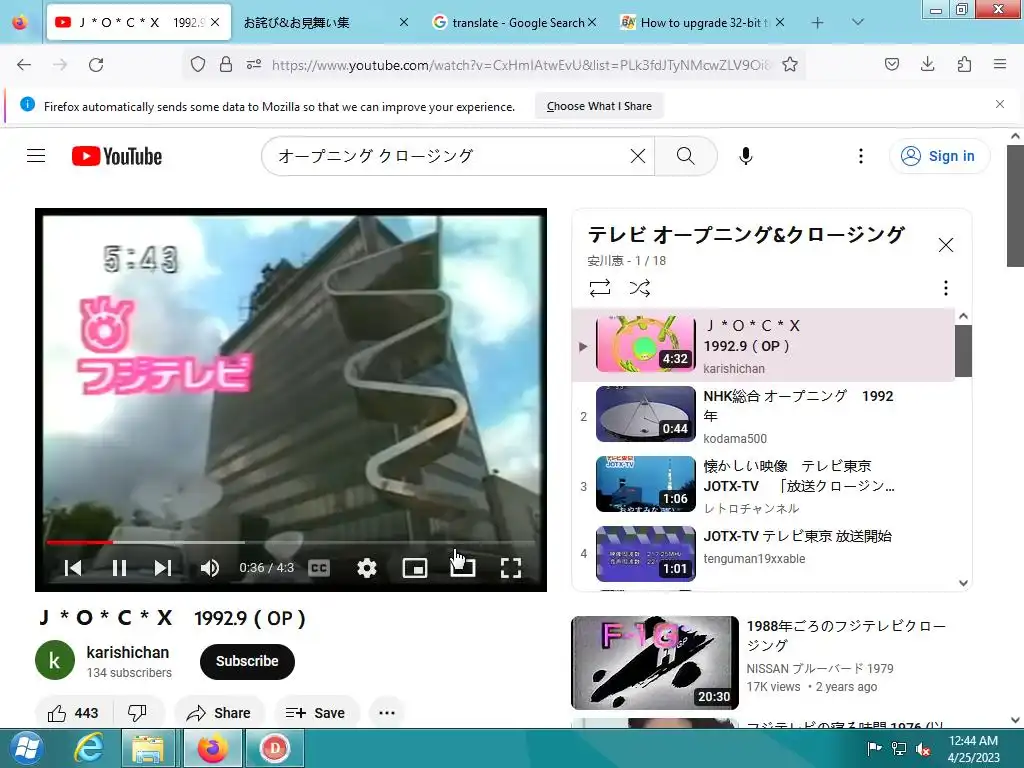This screenshot has width=1024, height=768.
Task: Skip to next video in player
Action: (x=163, y=568)
